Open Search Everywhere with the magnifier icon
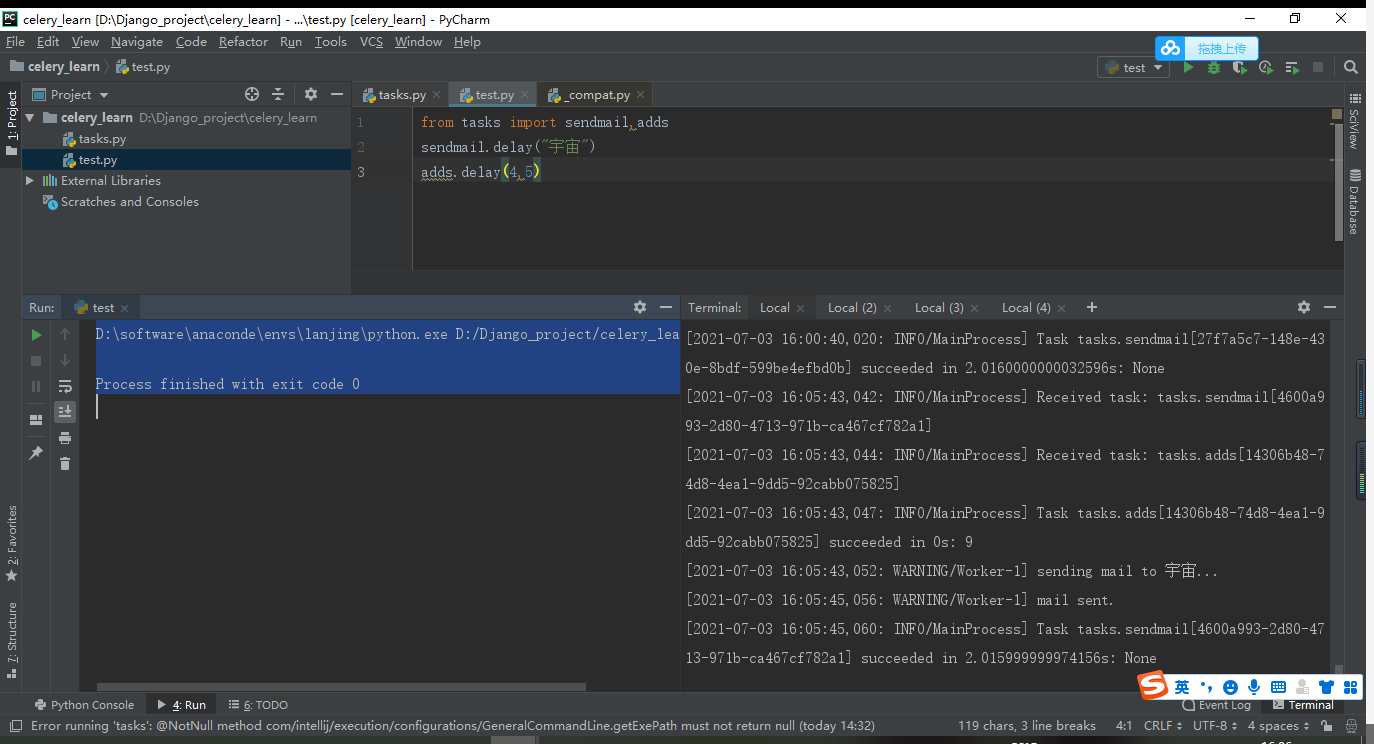 (1351, 67)
